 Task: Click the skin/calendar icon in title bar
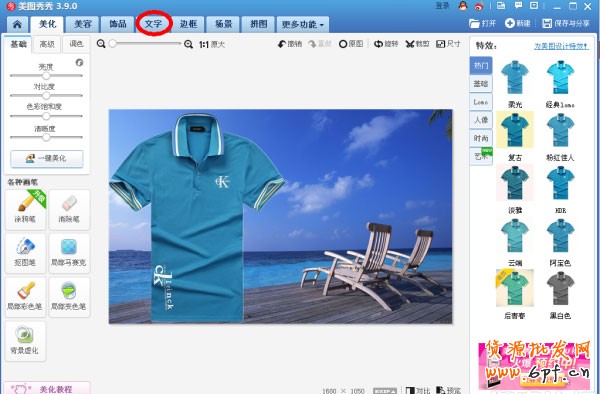pyautogui.click(x=501, y=5)
